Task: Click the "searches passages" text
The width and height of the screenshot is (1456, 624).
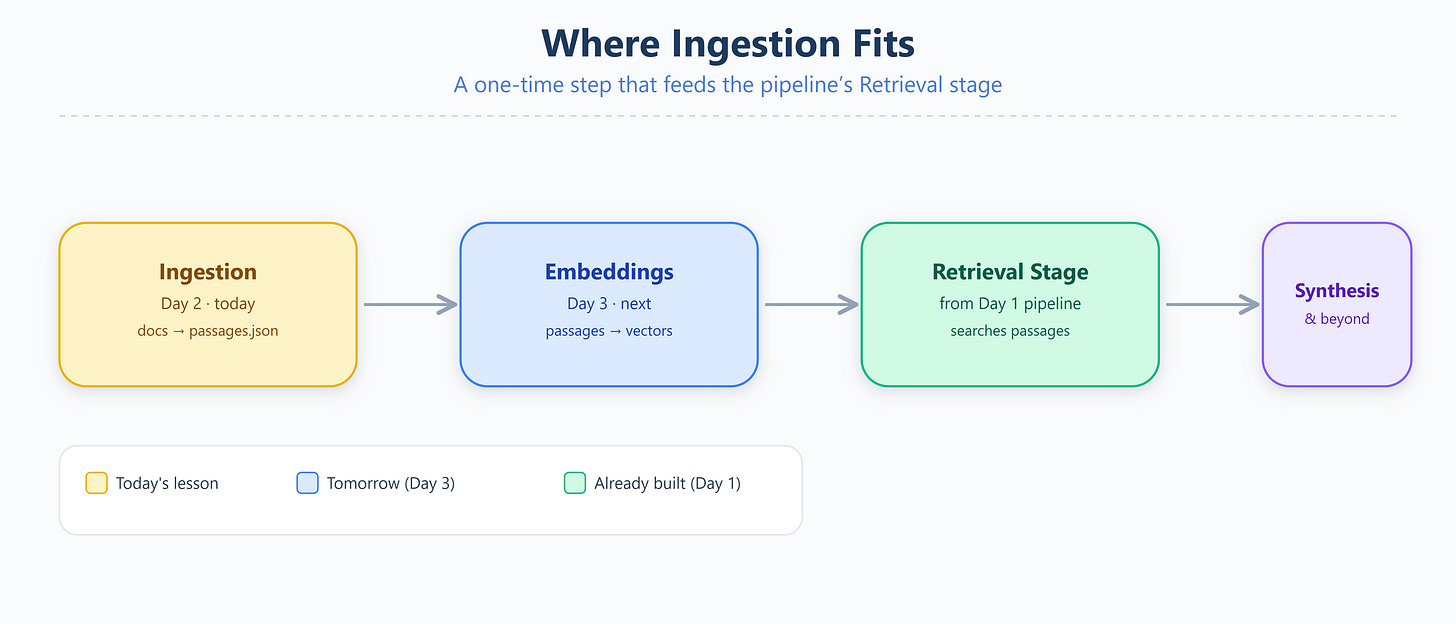Action: coord(1010,330)
